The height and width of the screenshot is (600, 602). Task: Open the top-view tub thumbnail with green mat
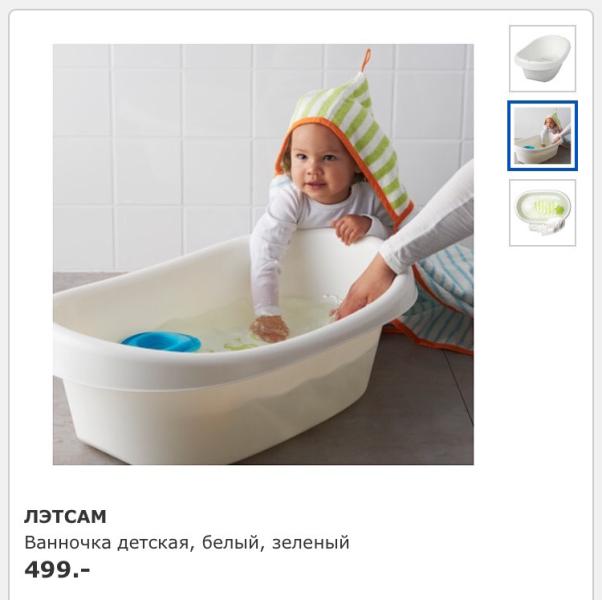pyautogui.click(x=542, y=213)
